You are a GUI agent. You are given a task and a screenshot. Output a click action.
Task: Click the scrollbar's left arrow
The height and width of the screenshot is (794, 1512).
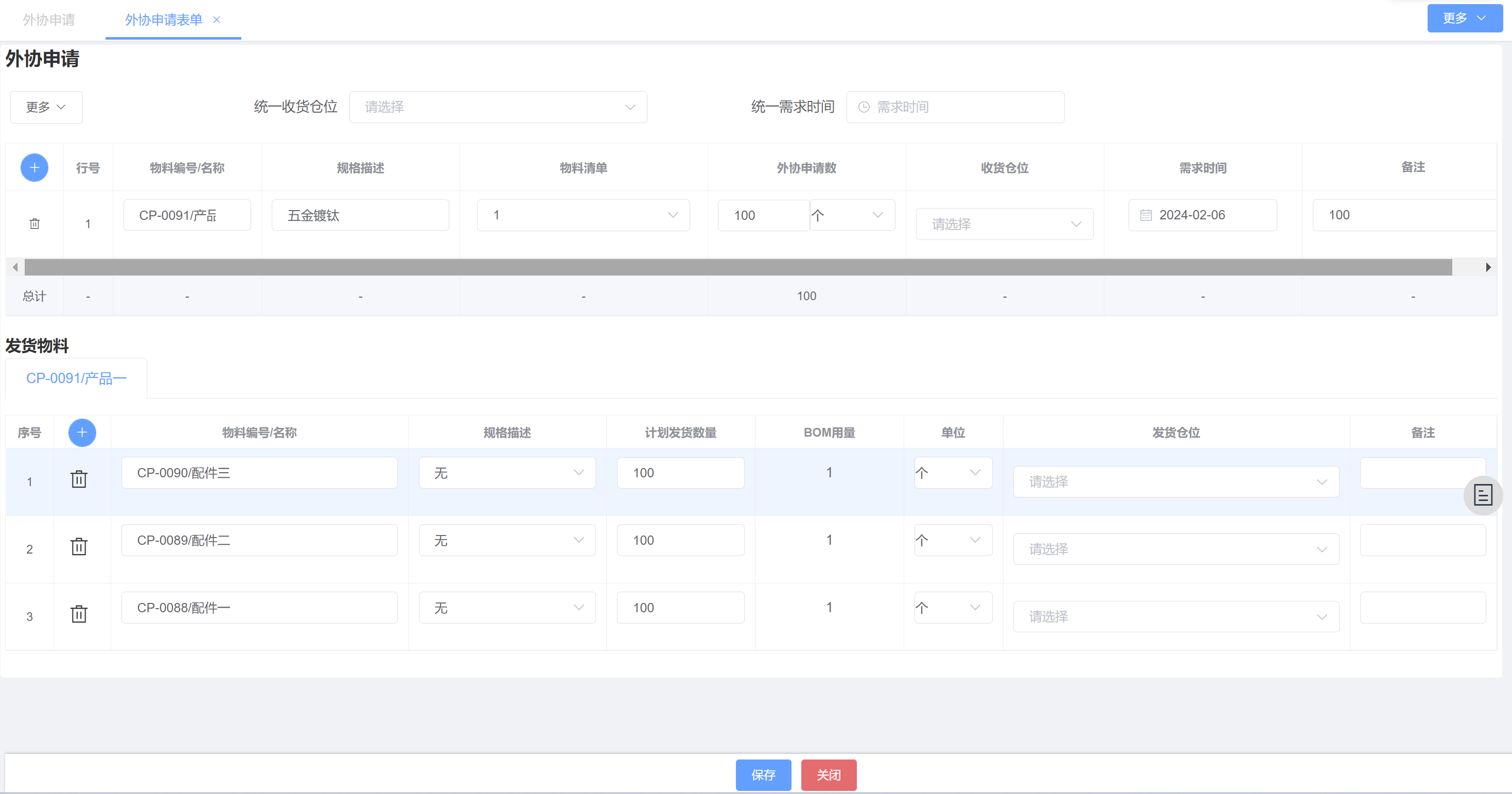pos(15,267)
